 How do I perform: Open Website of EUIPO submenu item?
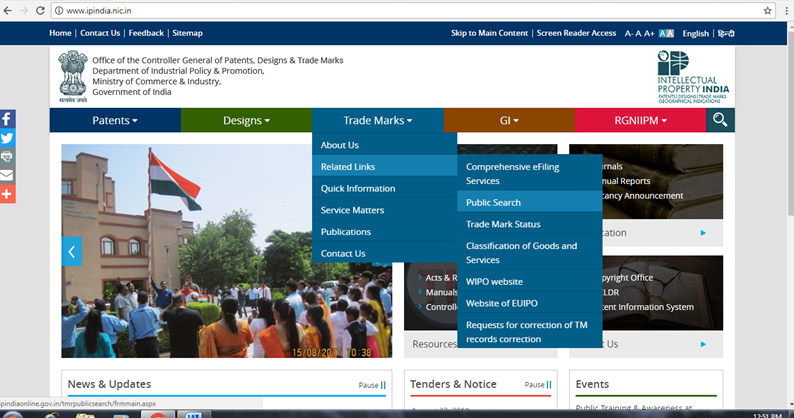click(530, 303)
